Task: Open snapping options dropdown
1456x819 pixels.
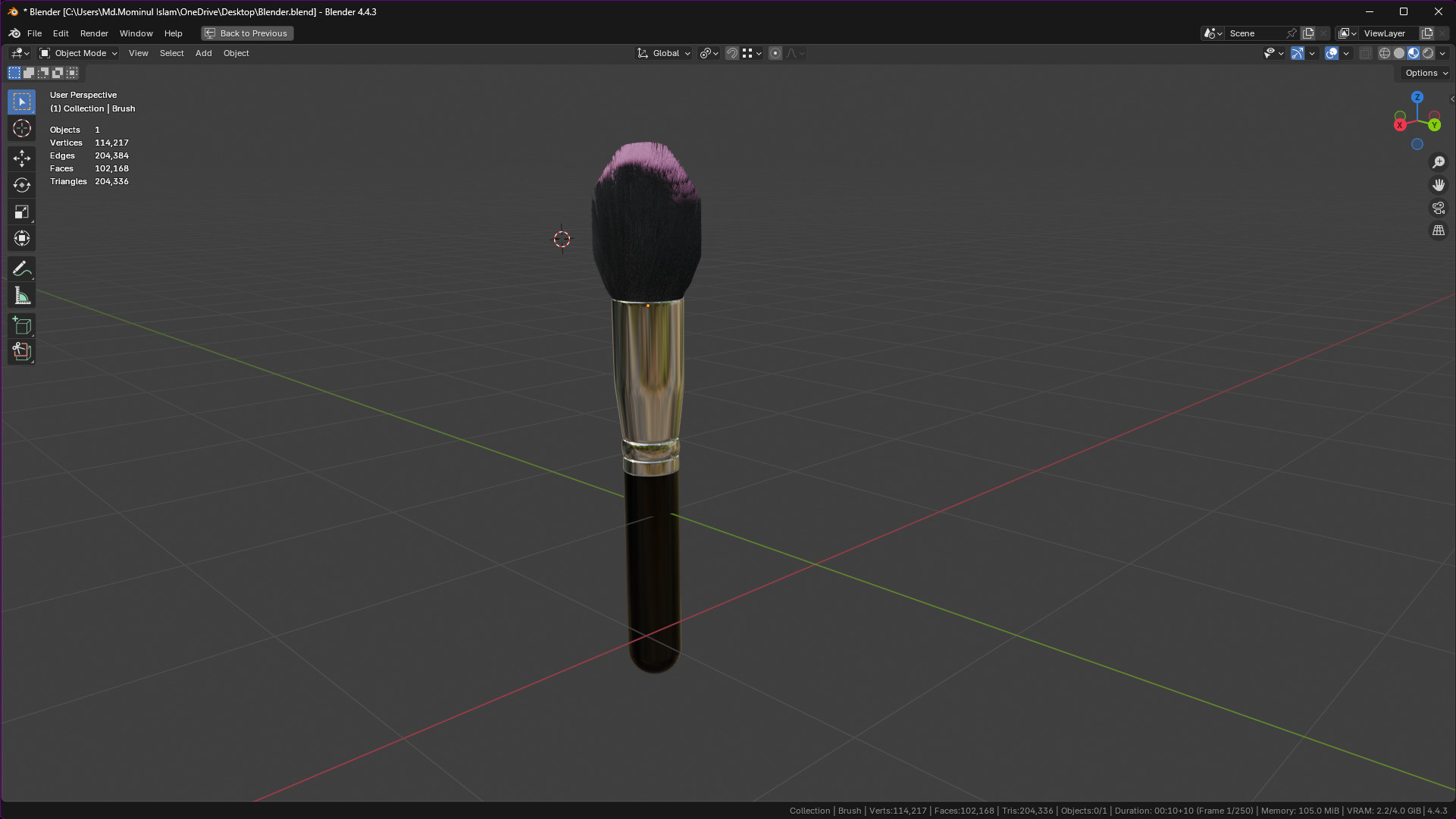Action: click(752, 53)
